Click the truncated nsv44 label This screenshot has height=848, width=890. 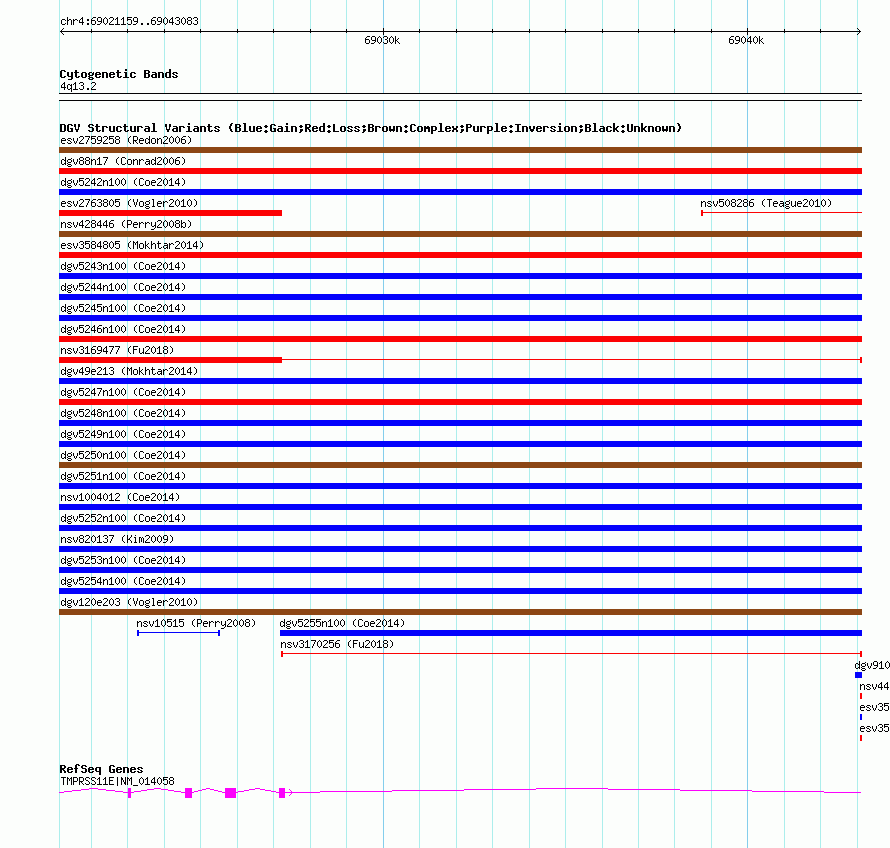pyautogui.click(x=874, y=686)
